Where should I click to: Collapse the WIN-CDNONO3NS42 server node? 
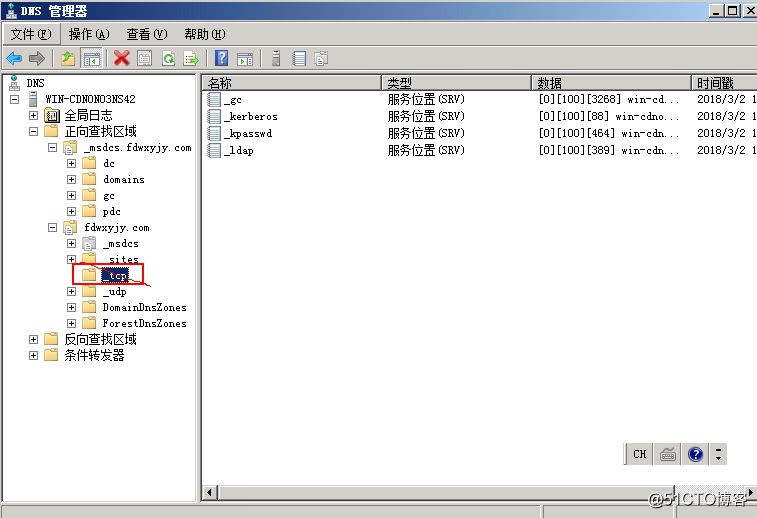15,99
